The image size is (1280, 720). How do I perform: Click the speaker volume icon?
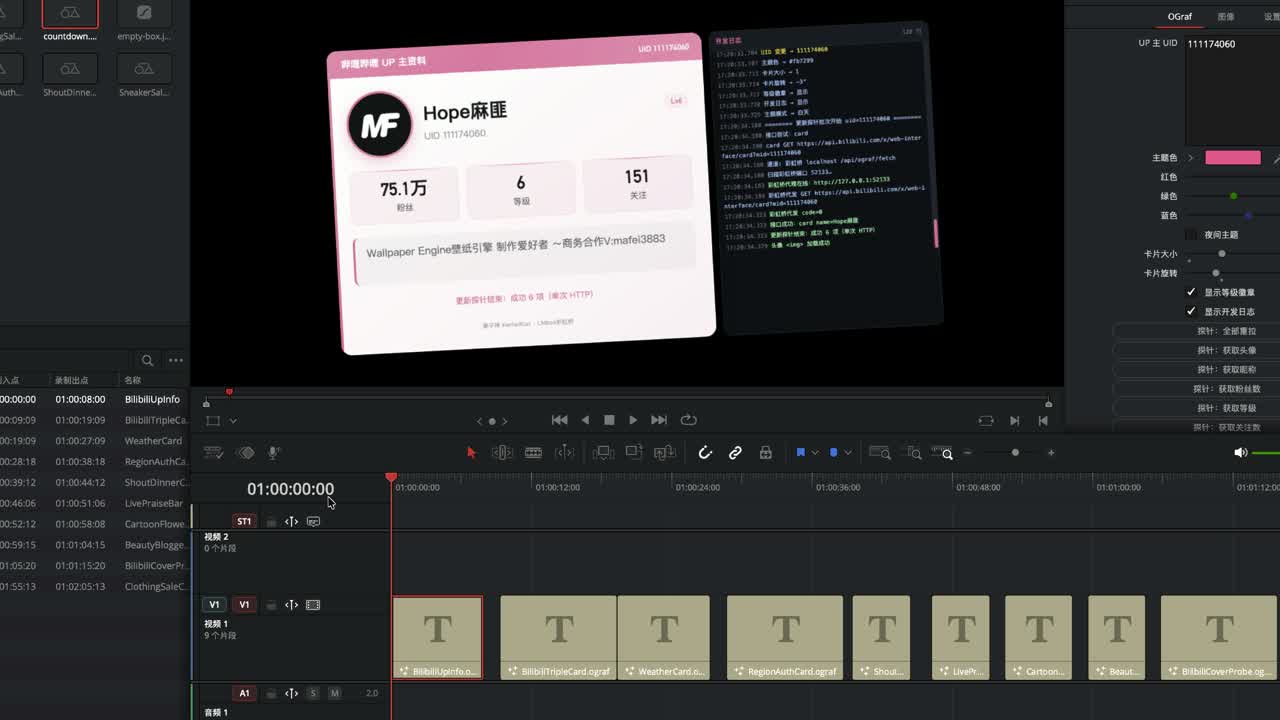[1241, 453]
